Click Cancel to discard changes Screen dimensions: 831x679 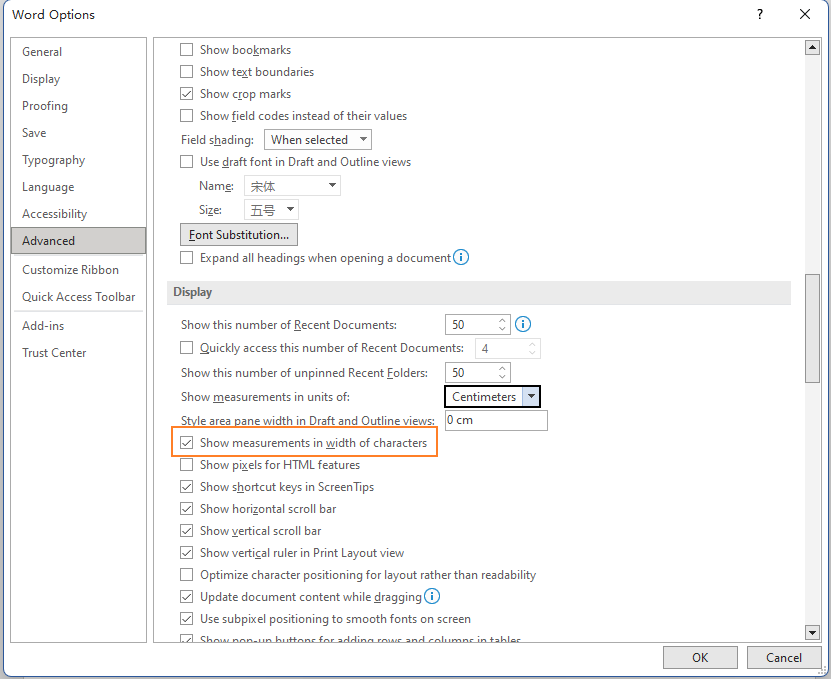point(783,657)
